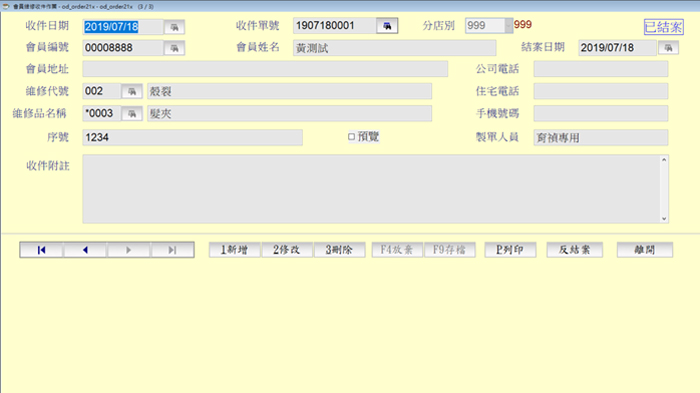Go to previous record arrow
The width and height of the screenshot is (700, 393).
pyautogui.click(x=85, y=250)
